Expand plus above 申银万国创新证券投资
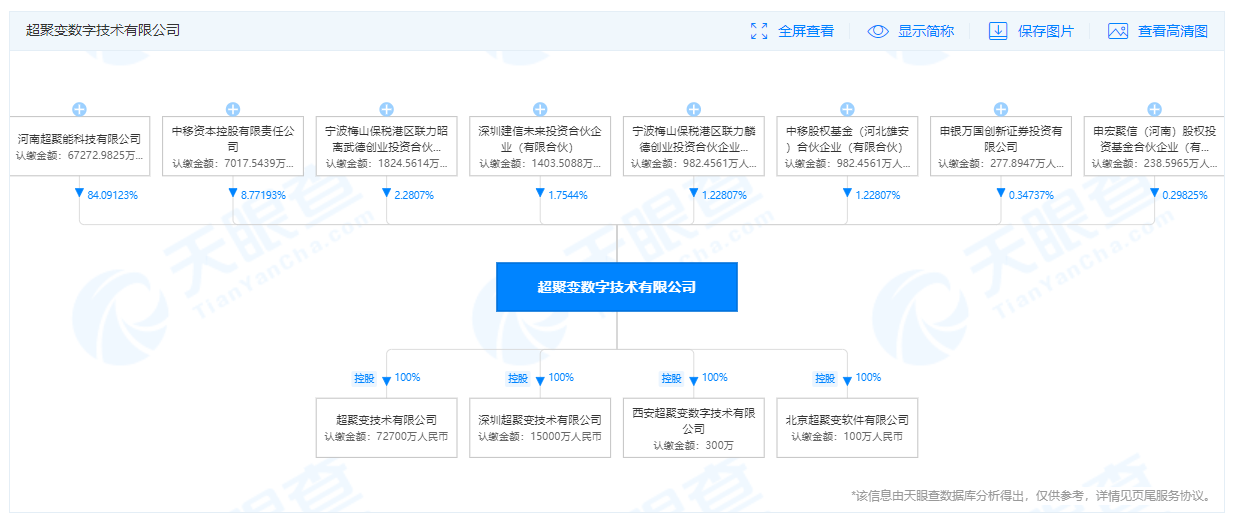This screenshot has height=524, width=1238. [x=1000, y=109]
